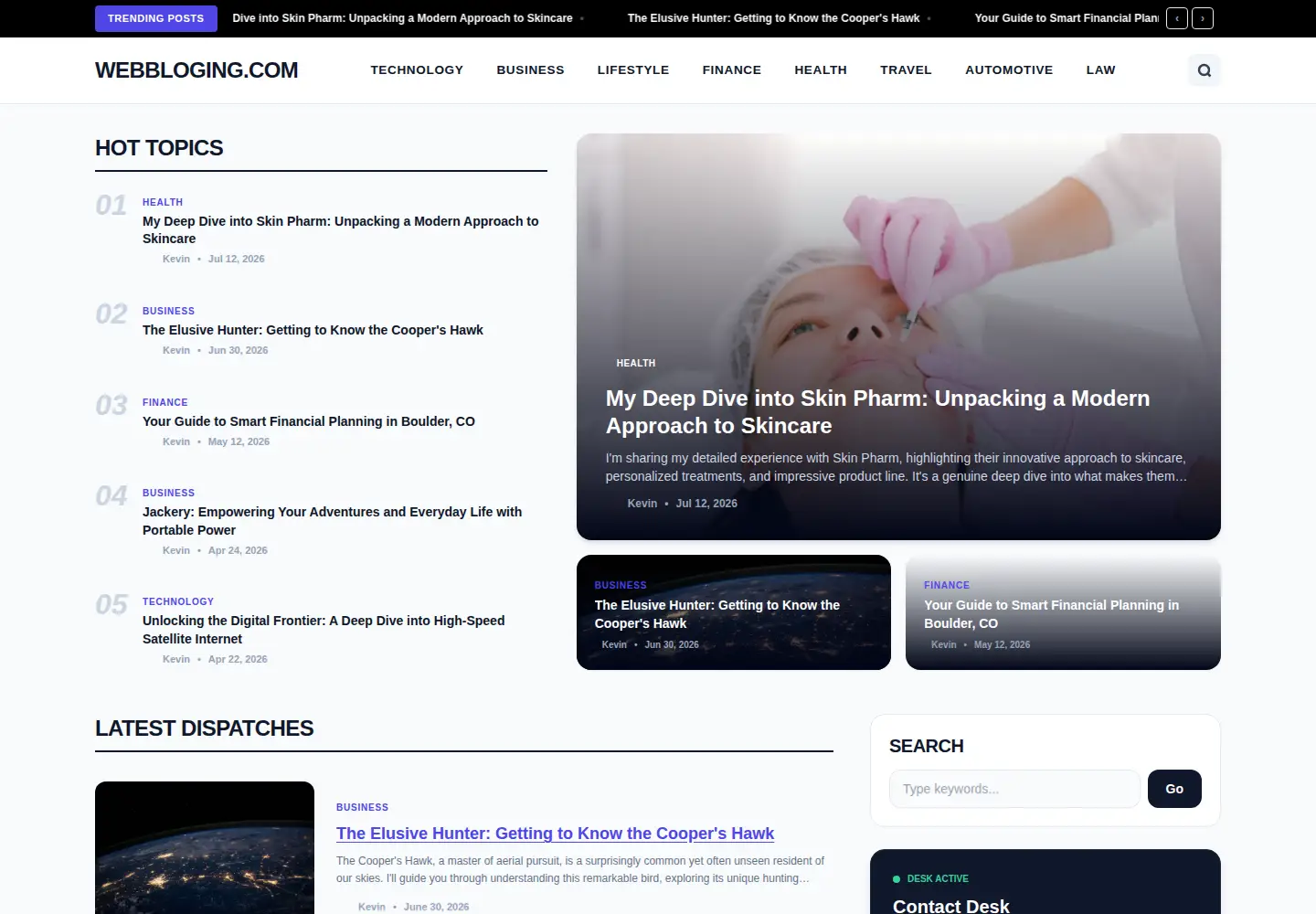The image size is (1316, 914).
Task: Click the HEALTH tag on the featured card
Action: point(636,363)
